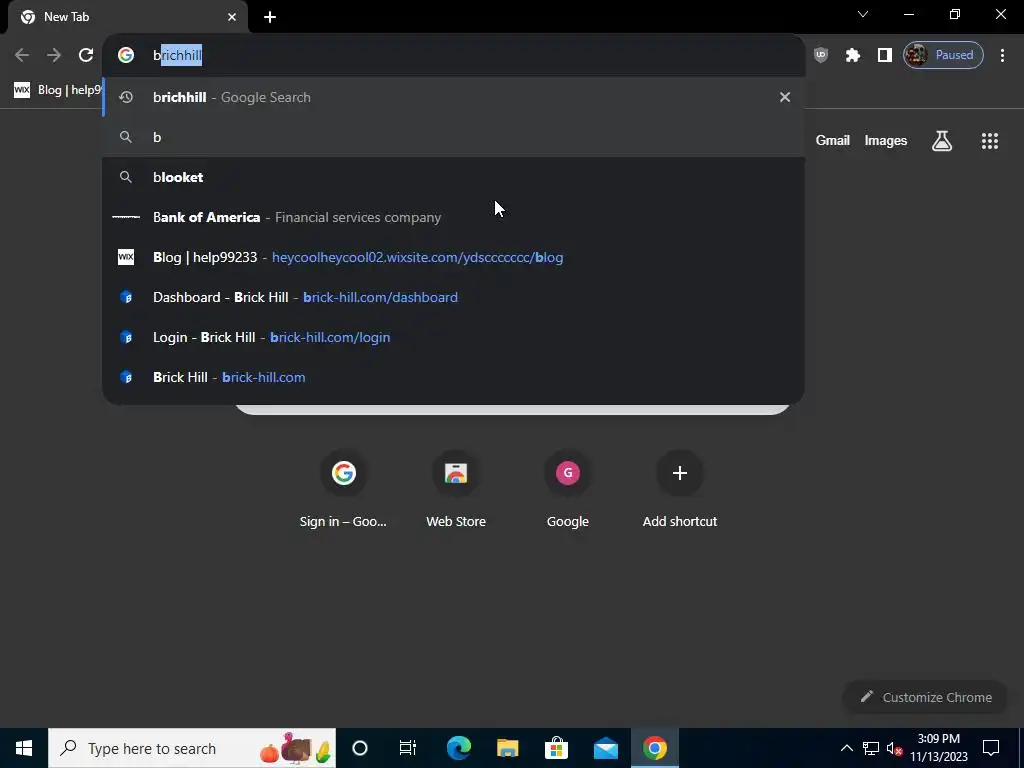1024x768 pixels.
Task: Open the Google shortcut with pink G
Action: (x=568, y=489)
